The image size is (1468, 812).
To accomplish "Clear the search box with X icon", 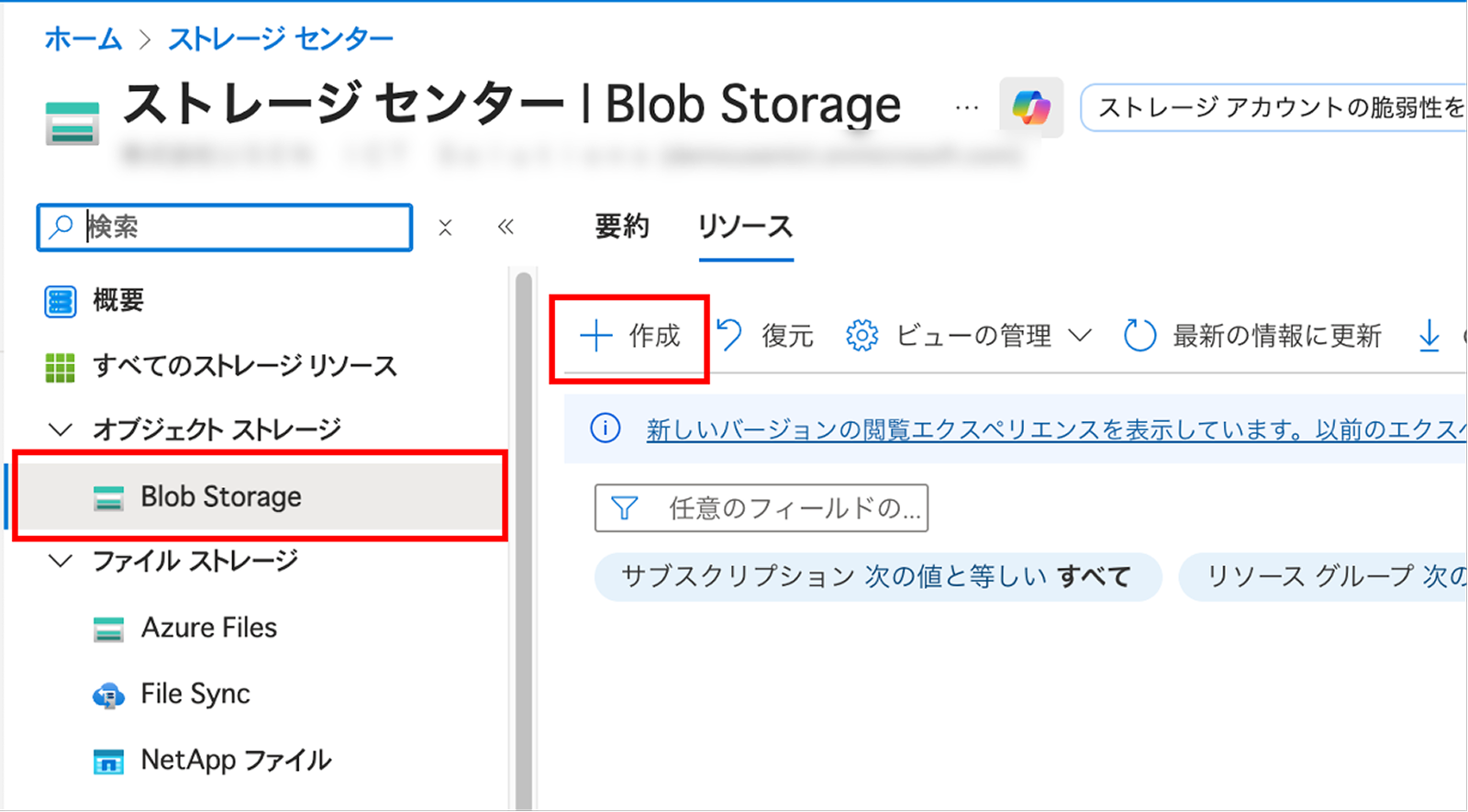I will [x=445, y=228].
